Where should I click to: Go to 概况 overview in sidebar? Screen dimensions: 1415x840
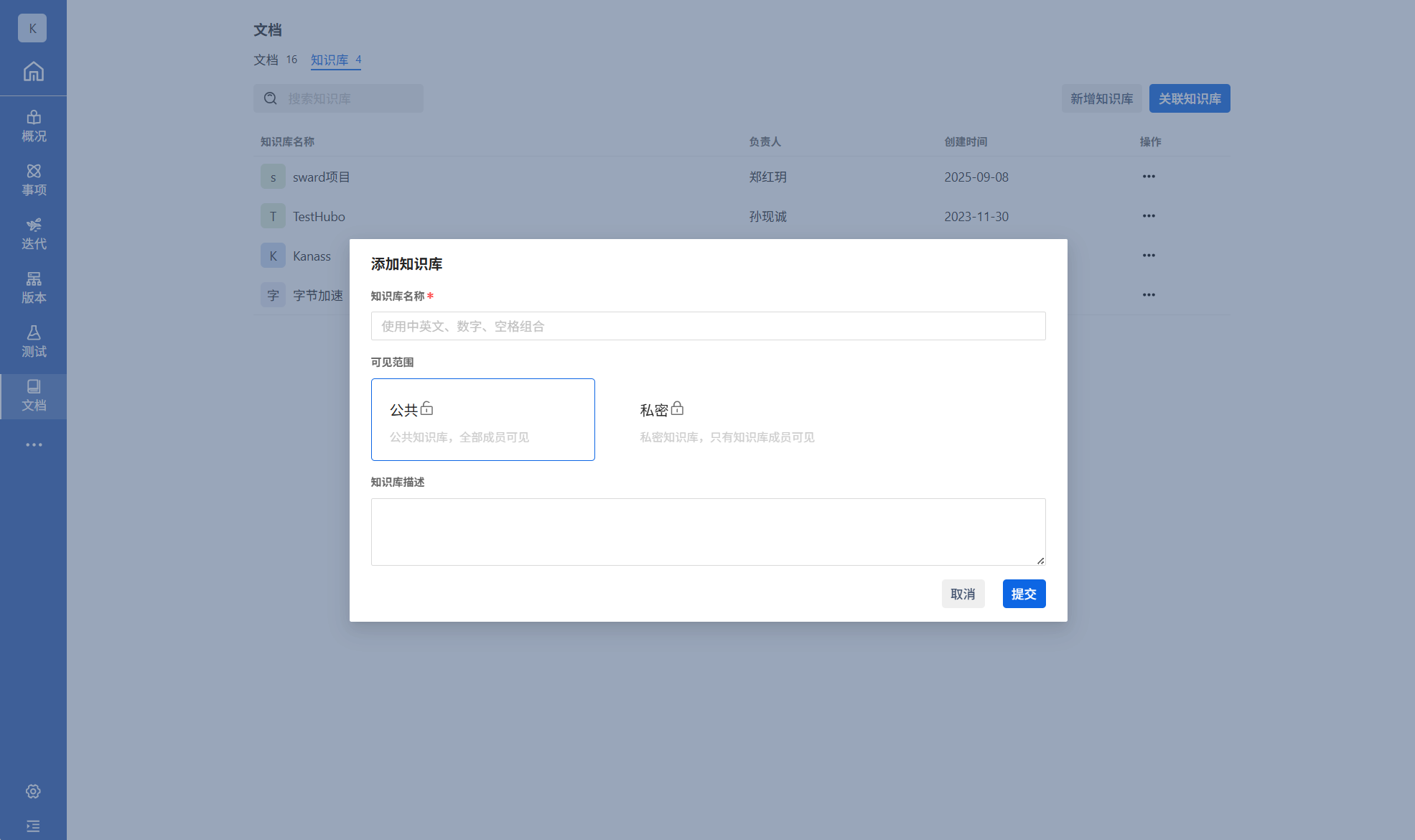tap(33, 126)
